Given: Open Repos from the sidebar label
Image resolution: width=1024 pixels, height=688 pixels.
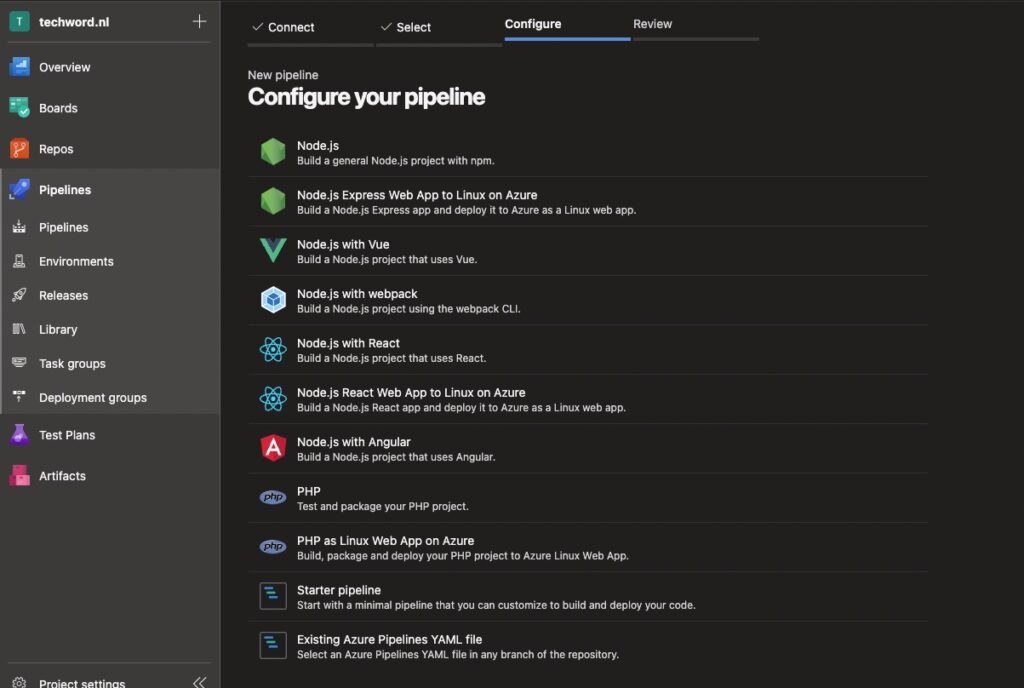Looking at the screenshot, I should 56,149.
